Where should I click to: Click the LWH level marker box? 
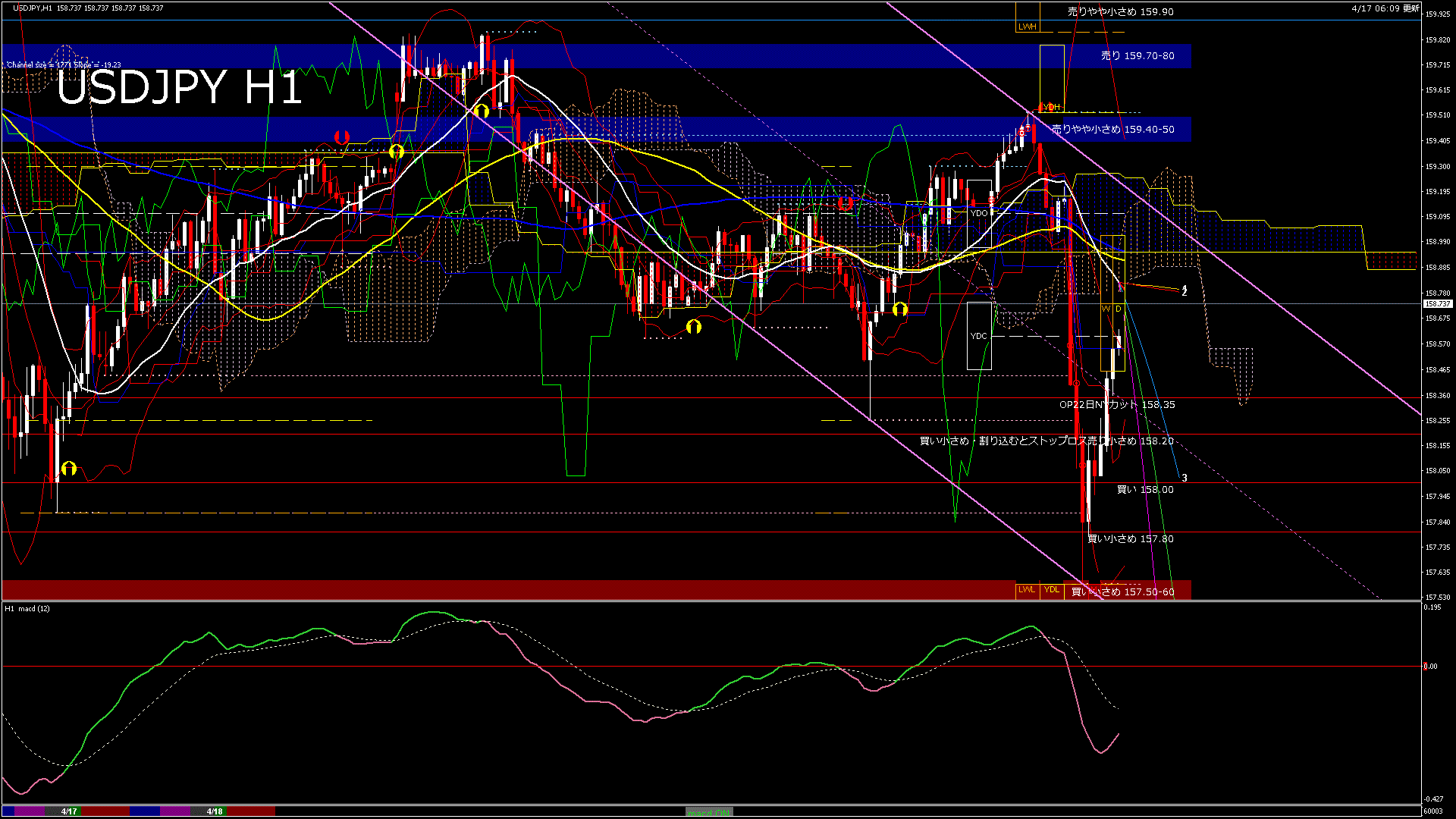click(x=1027, y=27)
